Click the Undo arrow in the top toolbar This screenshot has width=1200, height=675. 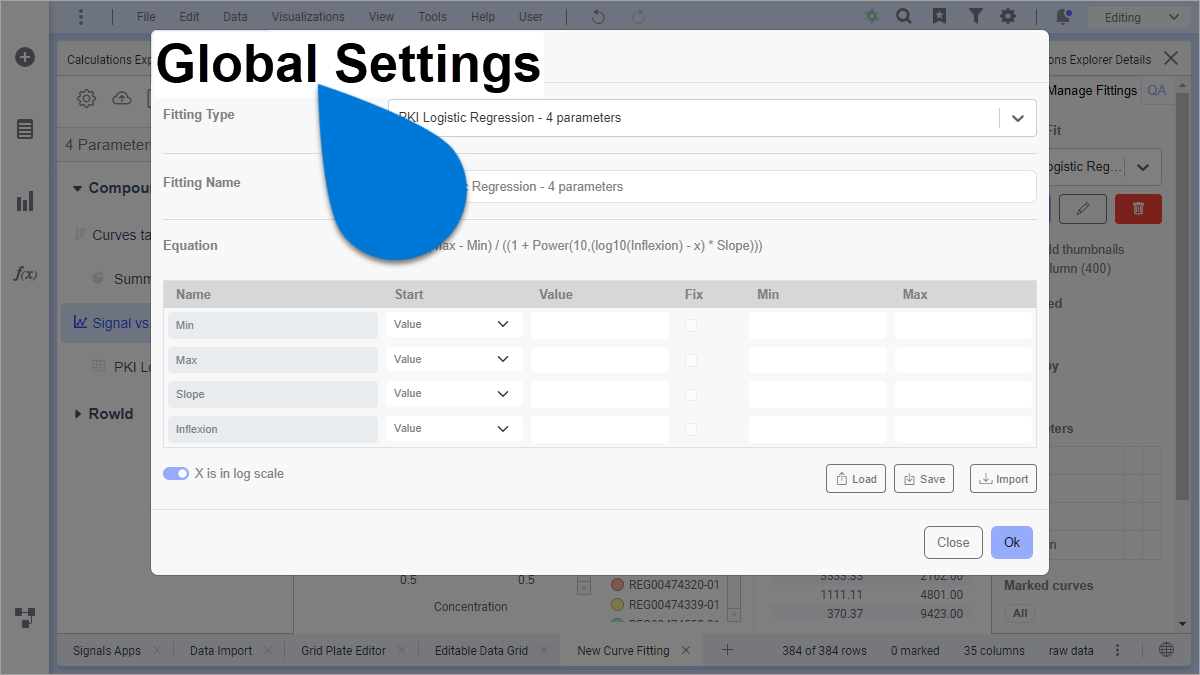598,17
